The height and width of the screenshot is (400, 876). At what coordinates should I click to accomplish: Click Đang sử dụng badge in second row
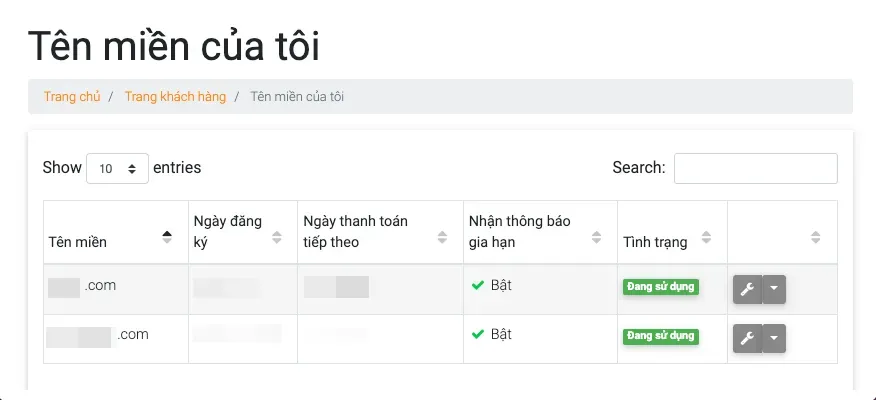point(661,336)
